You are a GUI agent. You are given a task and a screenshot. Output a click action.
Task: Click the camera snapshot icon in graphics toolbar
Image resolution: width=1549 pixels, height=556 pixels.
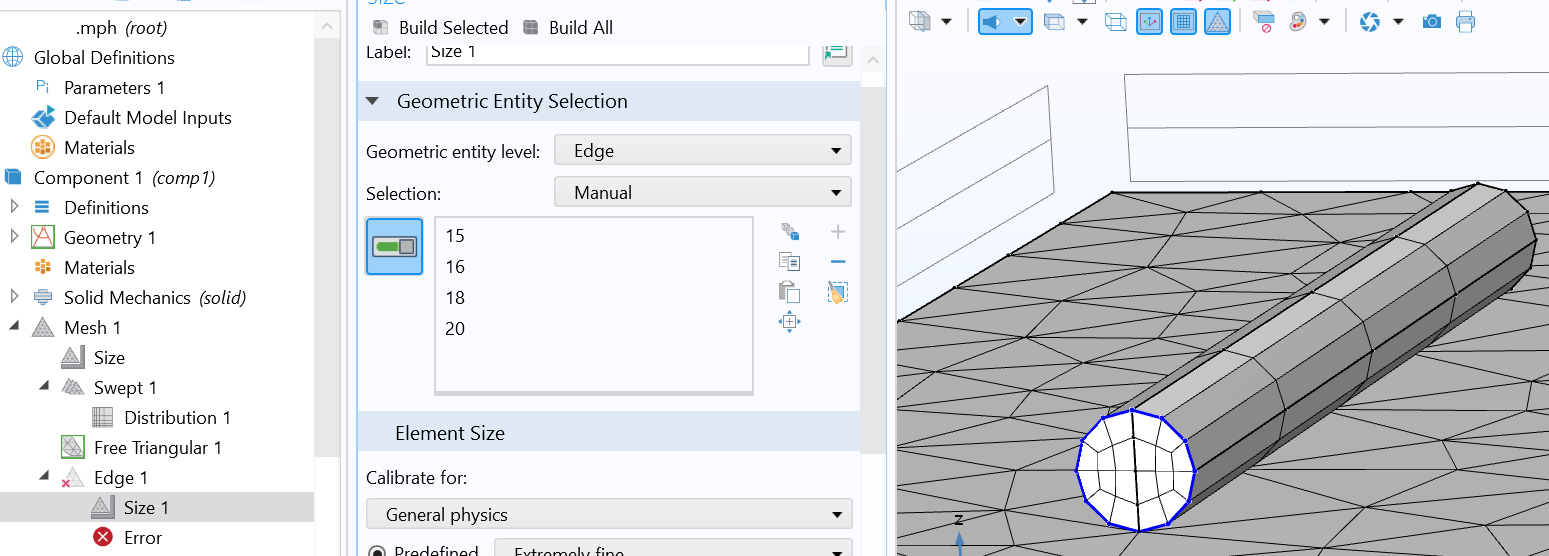(x=1432, y=21)
